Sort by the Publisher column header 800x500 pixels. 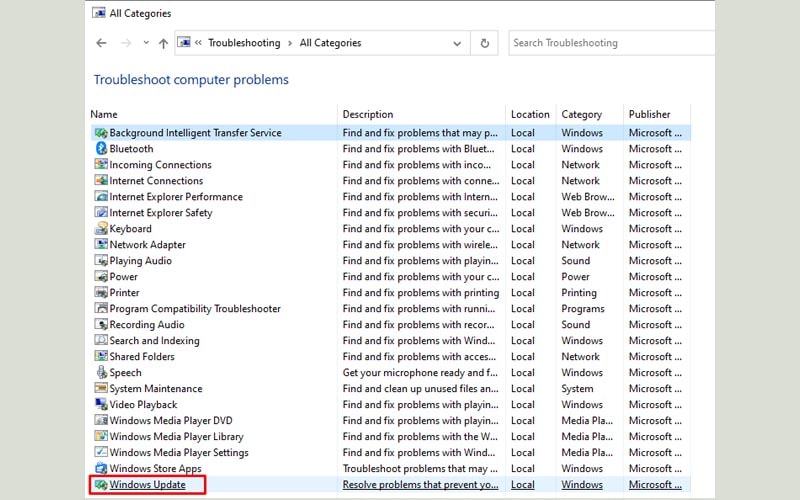click(649, 114)
